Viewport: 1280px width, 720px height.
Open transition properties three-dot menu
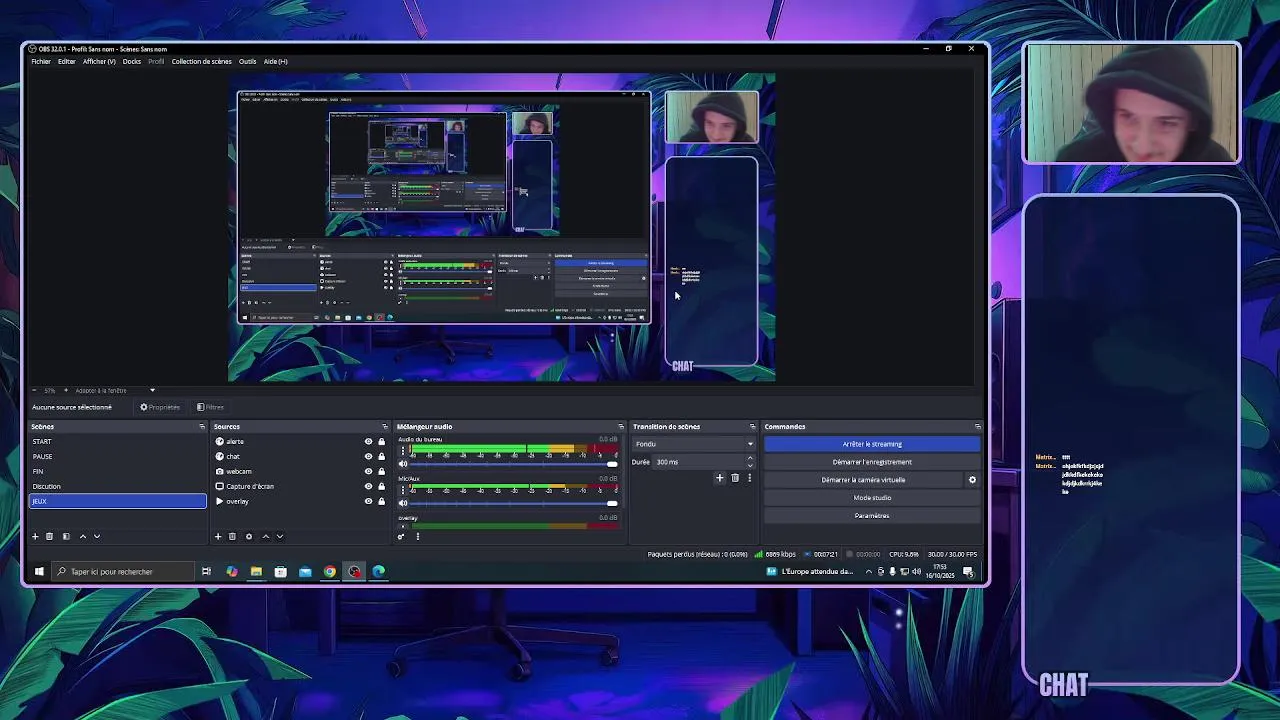[749, 478]
